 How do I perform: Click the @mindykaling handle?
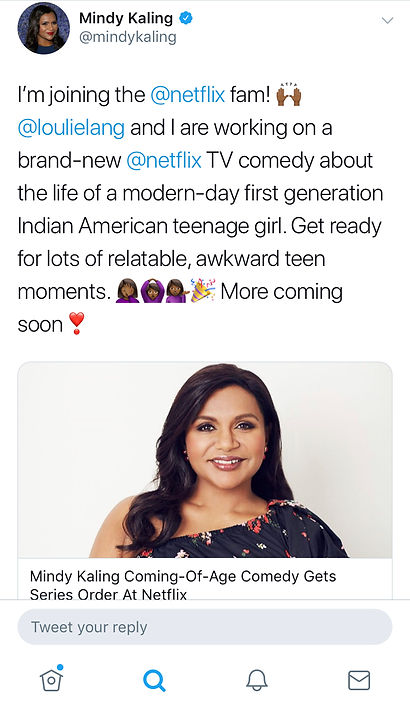pyautogui.click(x=128, y=37)
